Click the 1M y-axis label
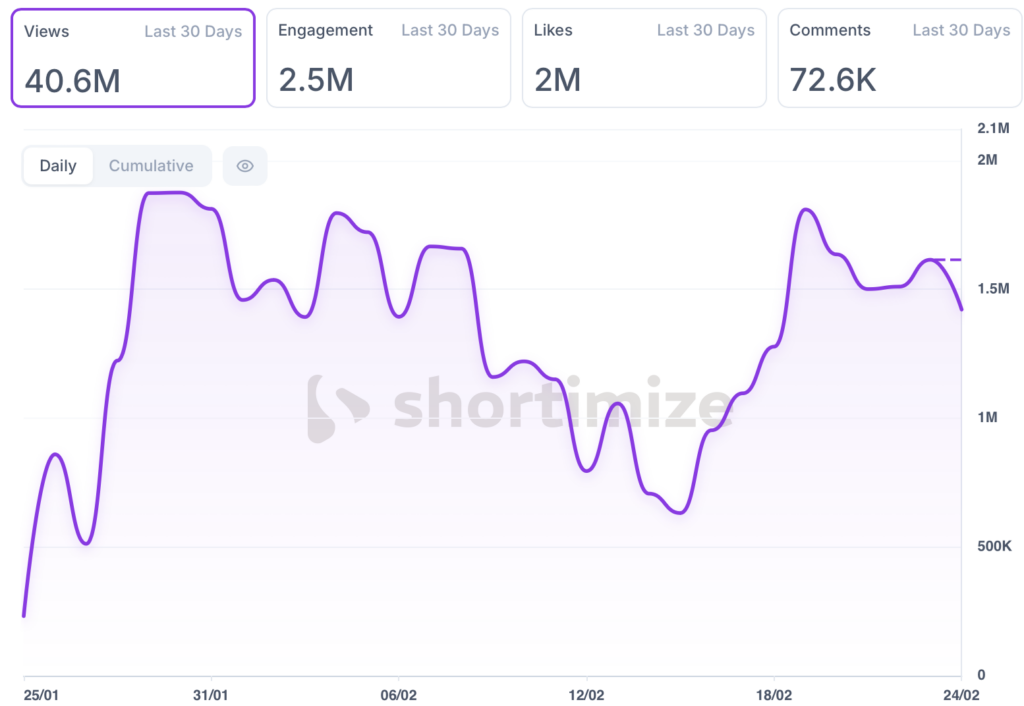The image size is (1024, 706). tap(987, 417)
